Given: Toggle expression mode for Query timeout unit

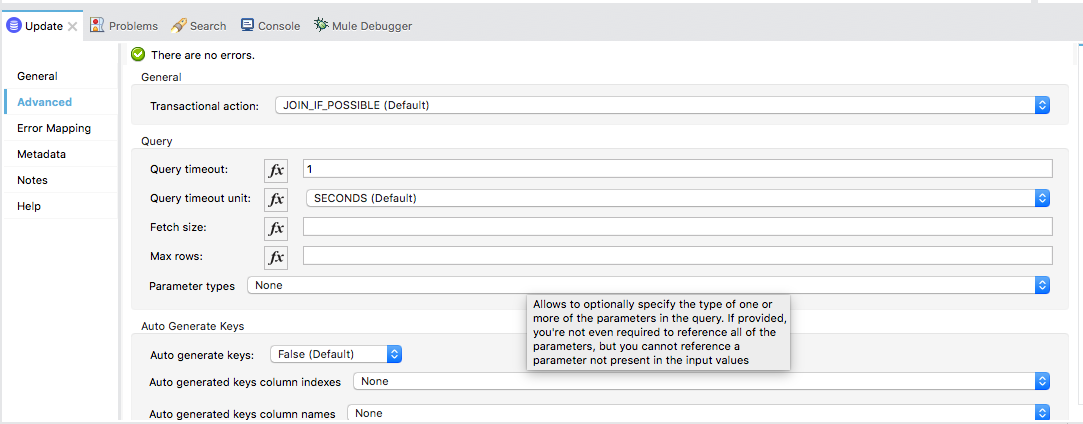Looking at the screenshot, I should click(x=276, y=199).
